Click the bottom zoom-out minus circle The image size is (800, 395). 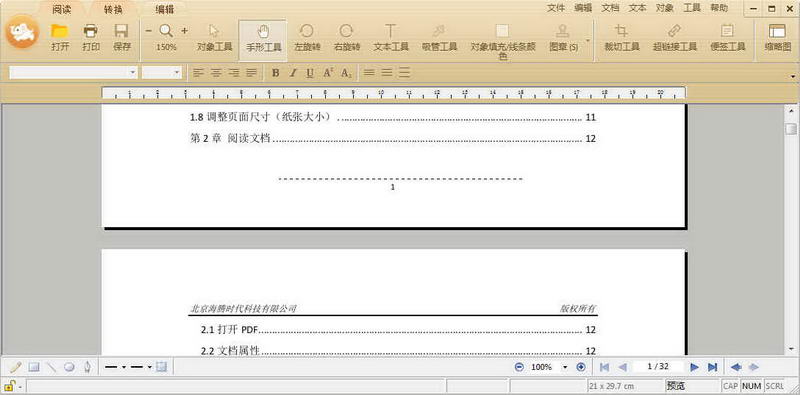(519, 367)
